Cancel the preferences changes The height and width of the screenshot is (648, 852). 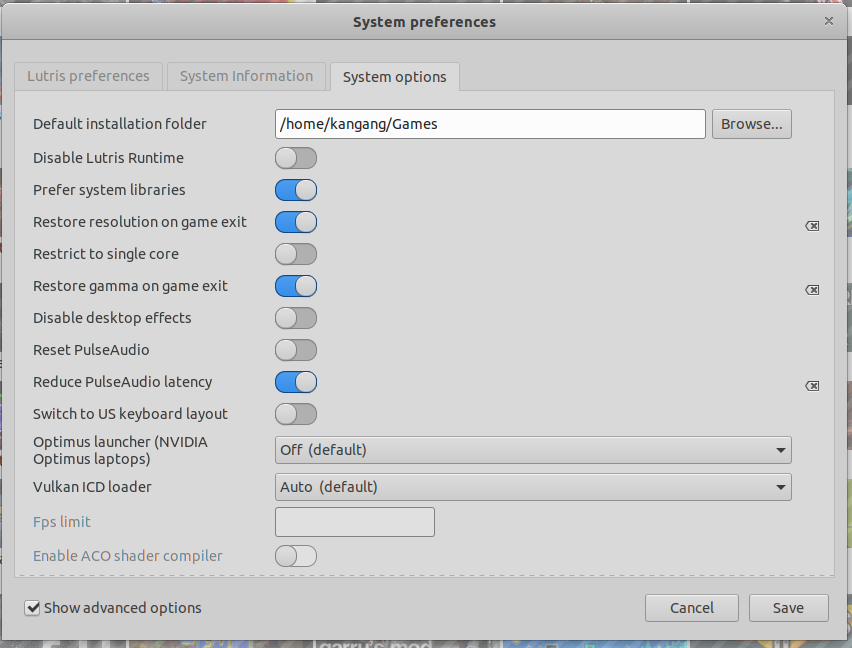click(x=692, y=608)
